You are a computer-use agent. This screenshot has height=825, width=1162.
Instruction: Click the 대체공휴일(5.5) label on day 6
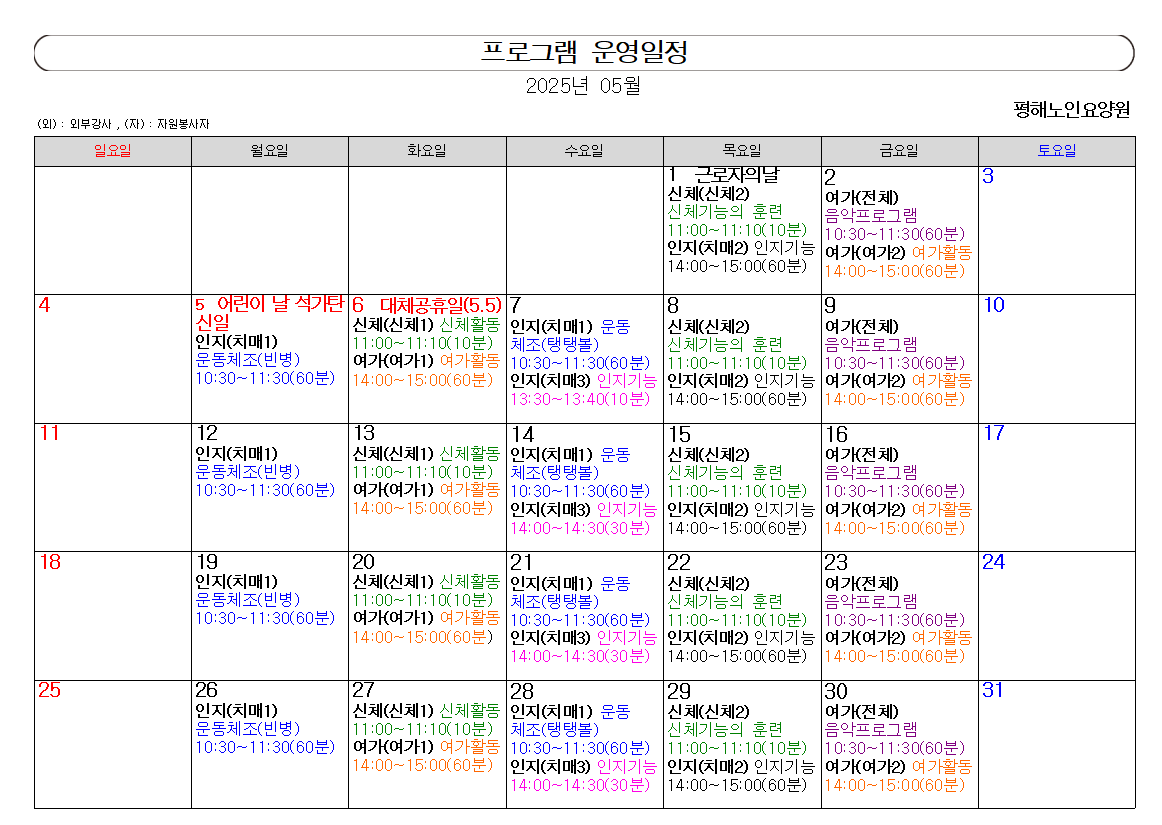point(441,305)
